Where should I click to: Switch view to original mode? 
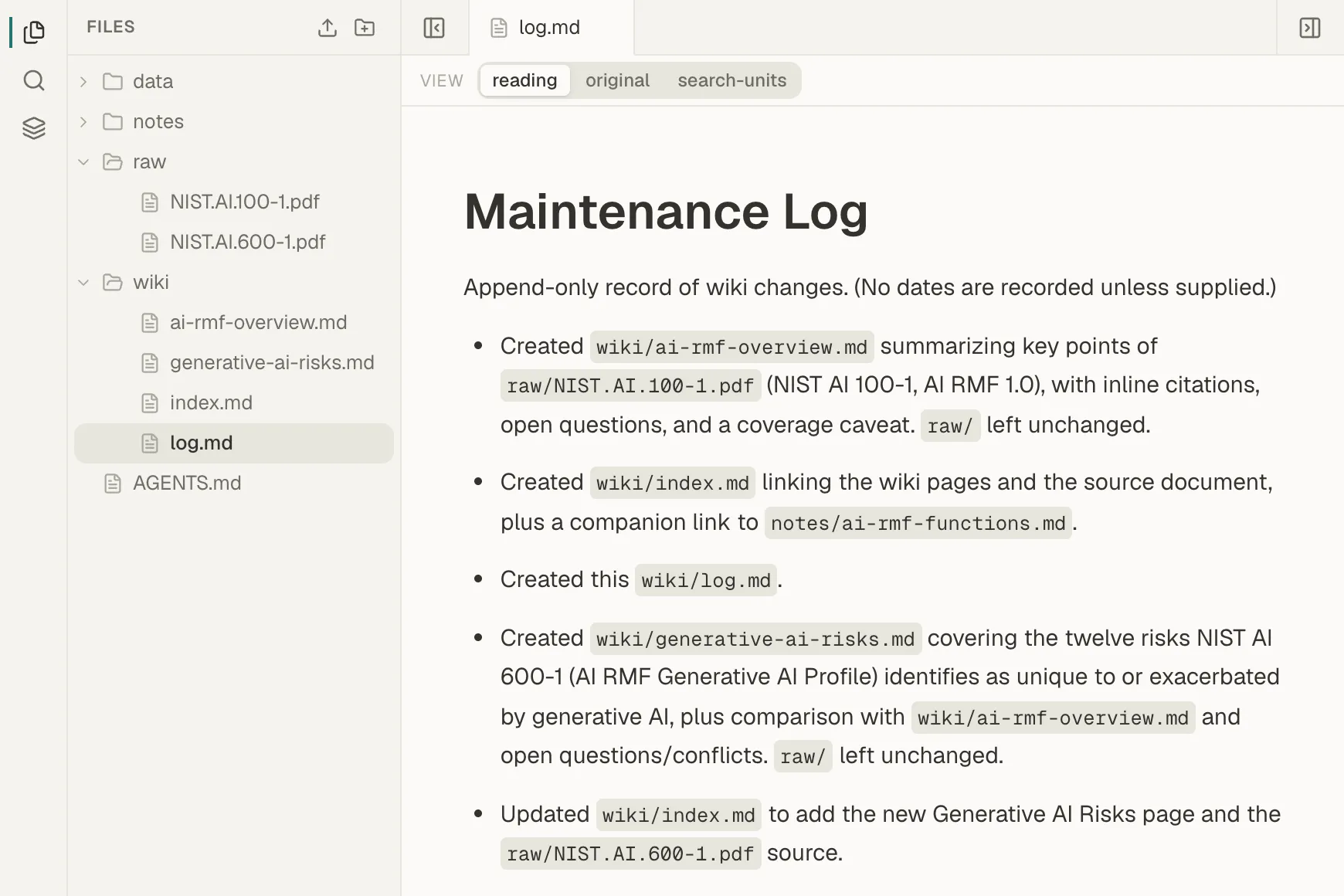pos(617,80)
